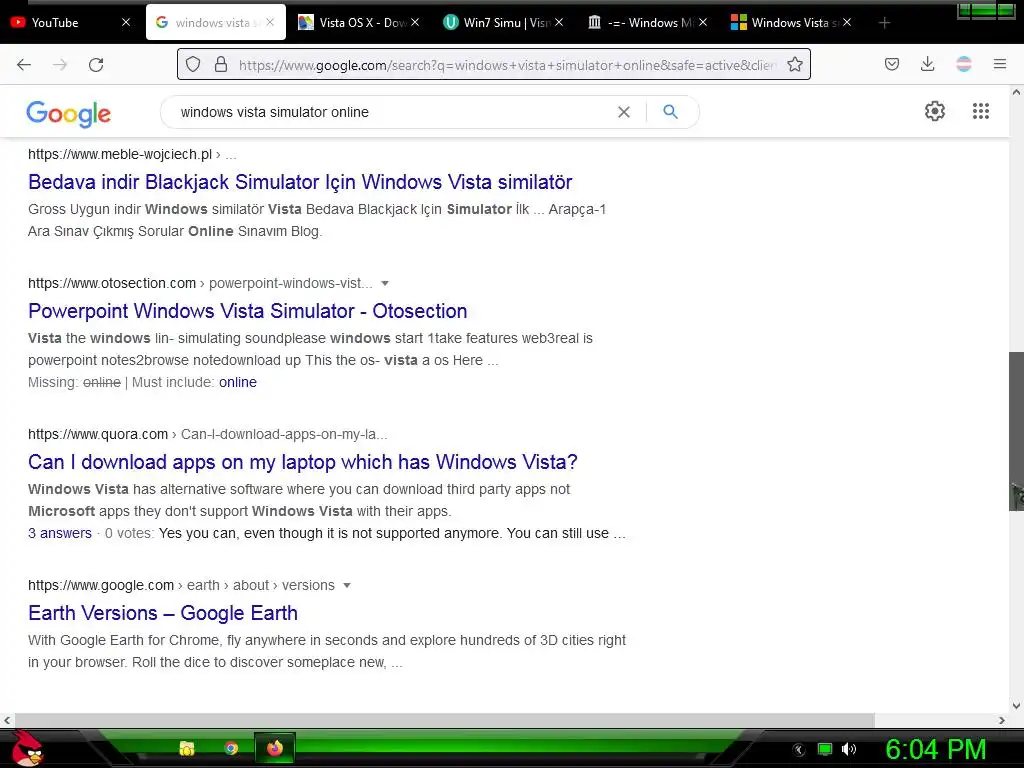Go to Google homepage via logo
Screen dimensions: 1024x768
(69, 114)
